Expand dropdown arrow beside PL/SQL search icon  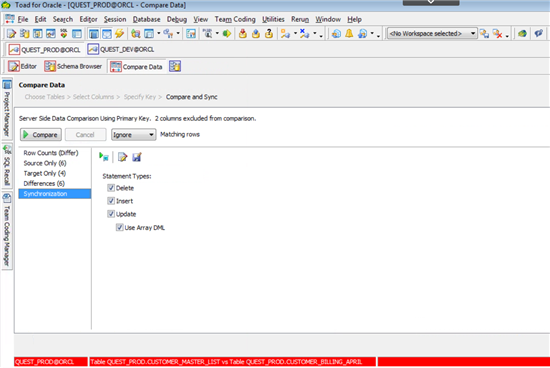click(x=217, y=34)
